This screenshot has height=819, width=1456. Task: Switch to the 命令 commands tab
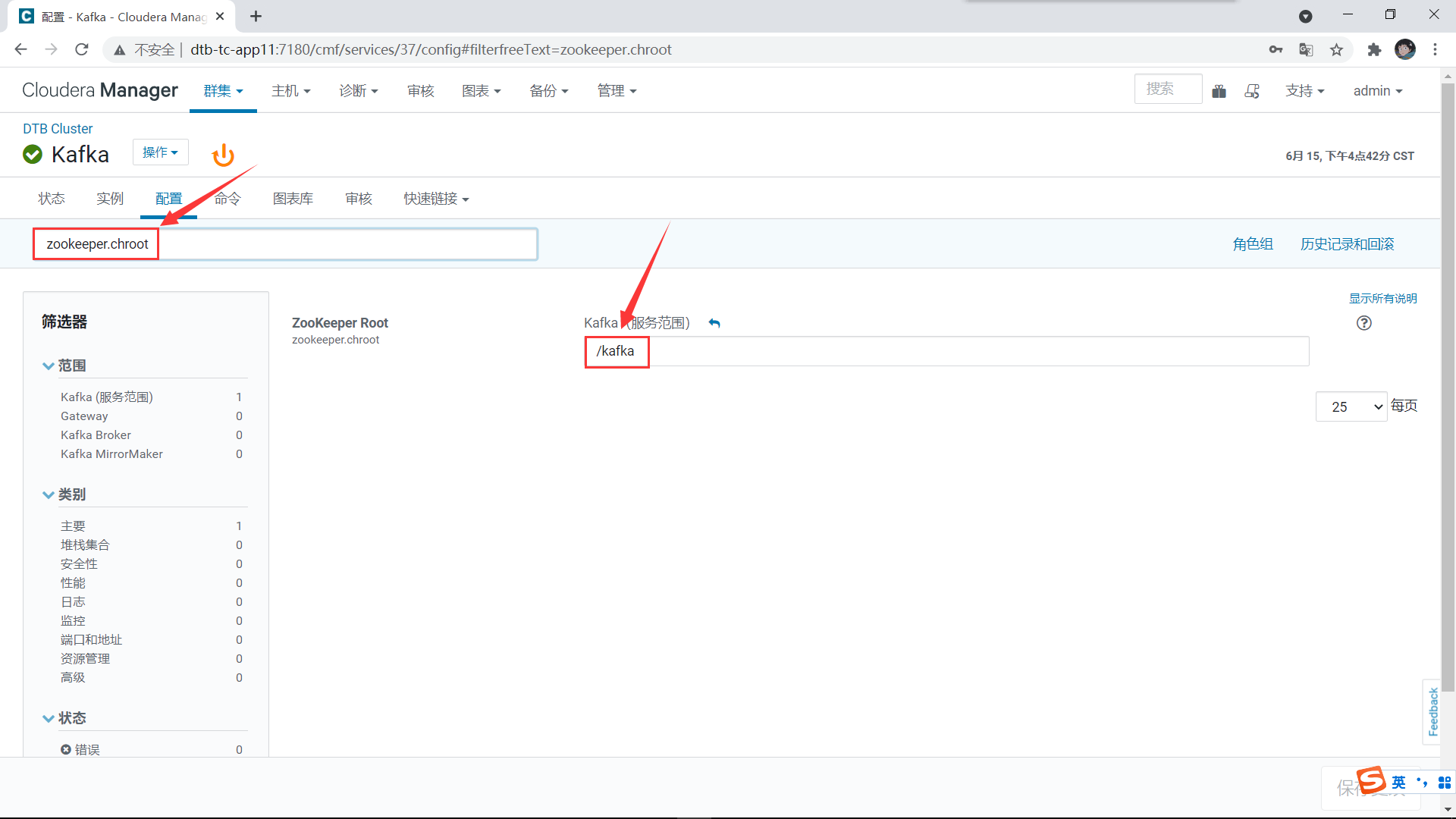point(227,199)
